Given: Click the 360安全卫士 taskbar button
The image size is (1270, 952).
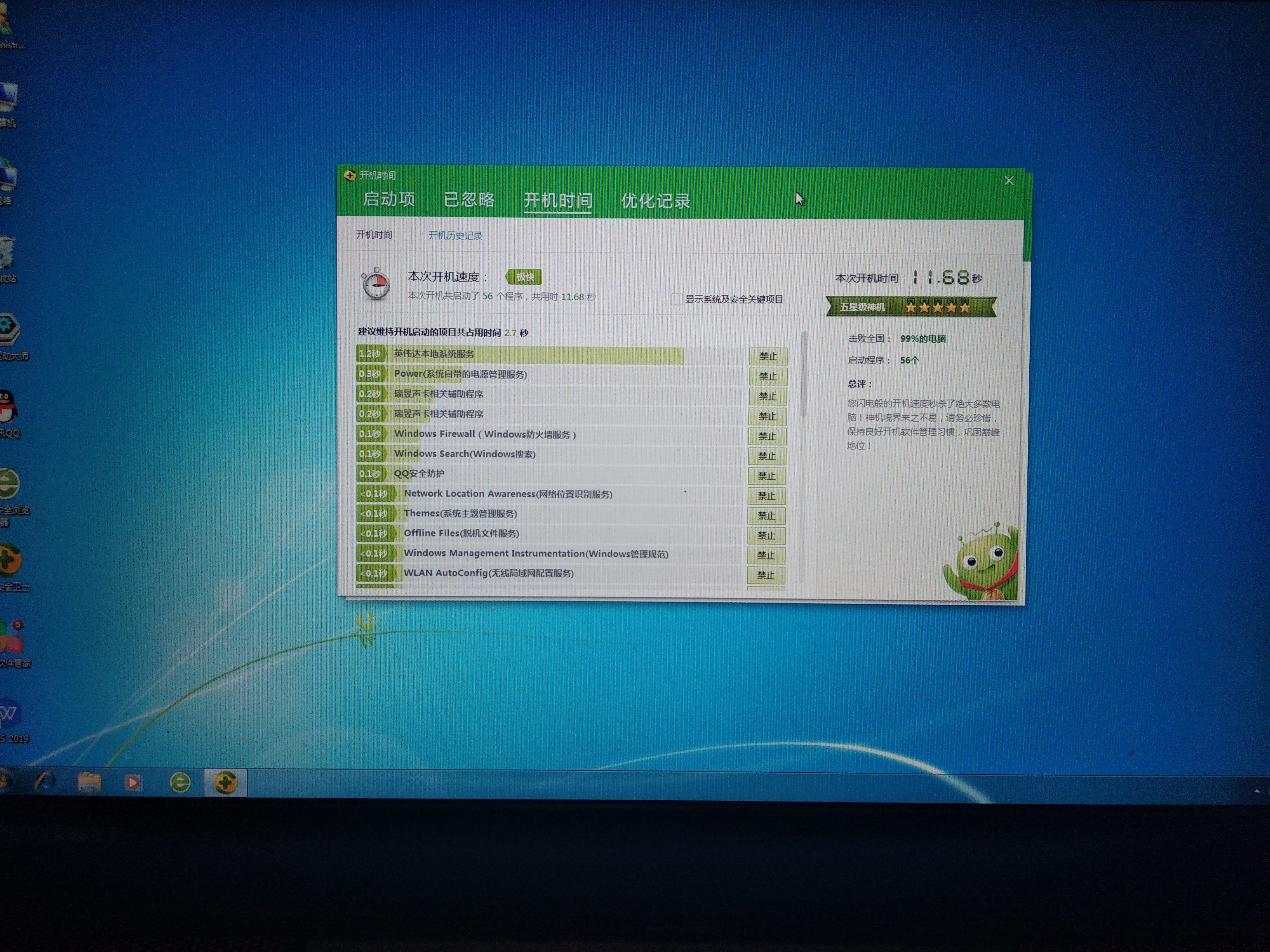Looking at the screenshot, I should 226,783.
